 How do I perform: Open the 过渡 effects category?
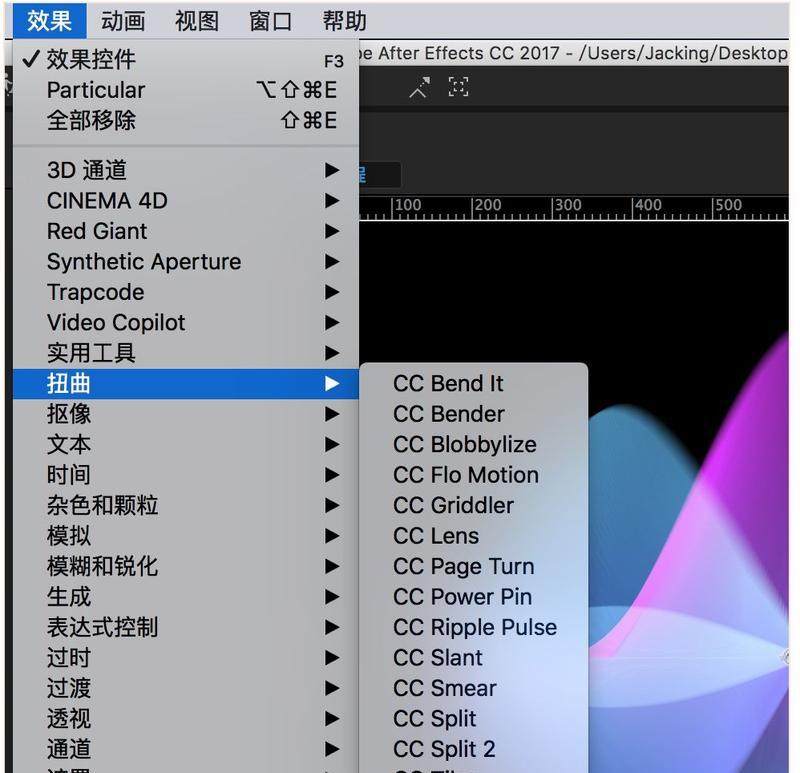click(186, 688)
